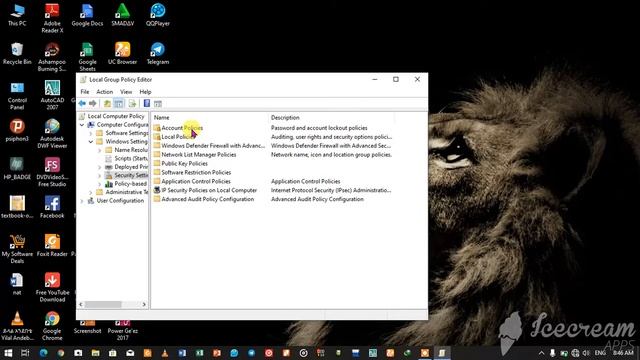Click Free YouTube Download desktop icon

[x=52, y=287]
